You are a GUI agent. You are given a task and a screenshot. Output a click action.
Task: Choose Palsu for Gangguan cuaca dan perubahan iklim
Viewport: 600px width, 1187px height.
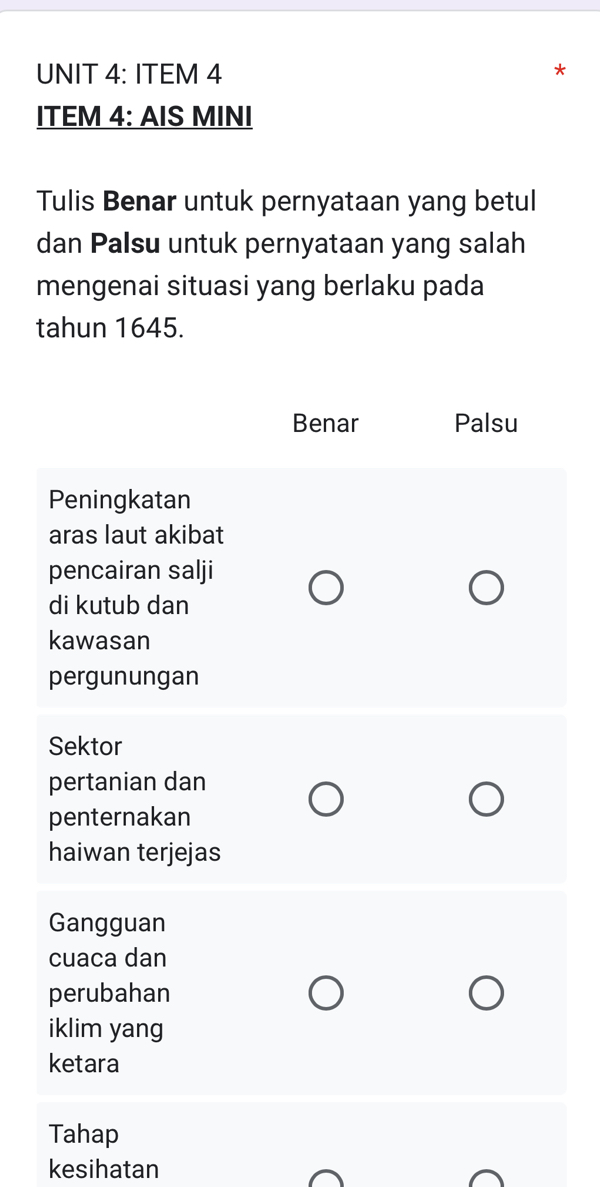coord(486,992)
